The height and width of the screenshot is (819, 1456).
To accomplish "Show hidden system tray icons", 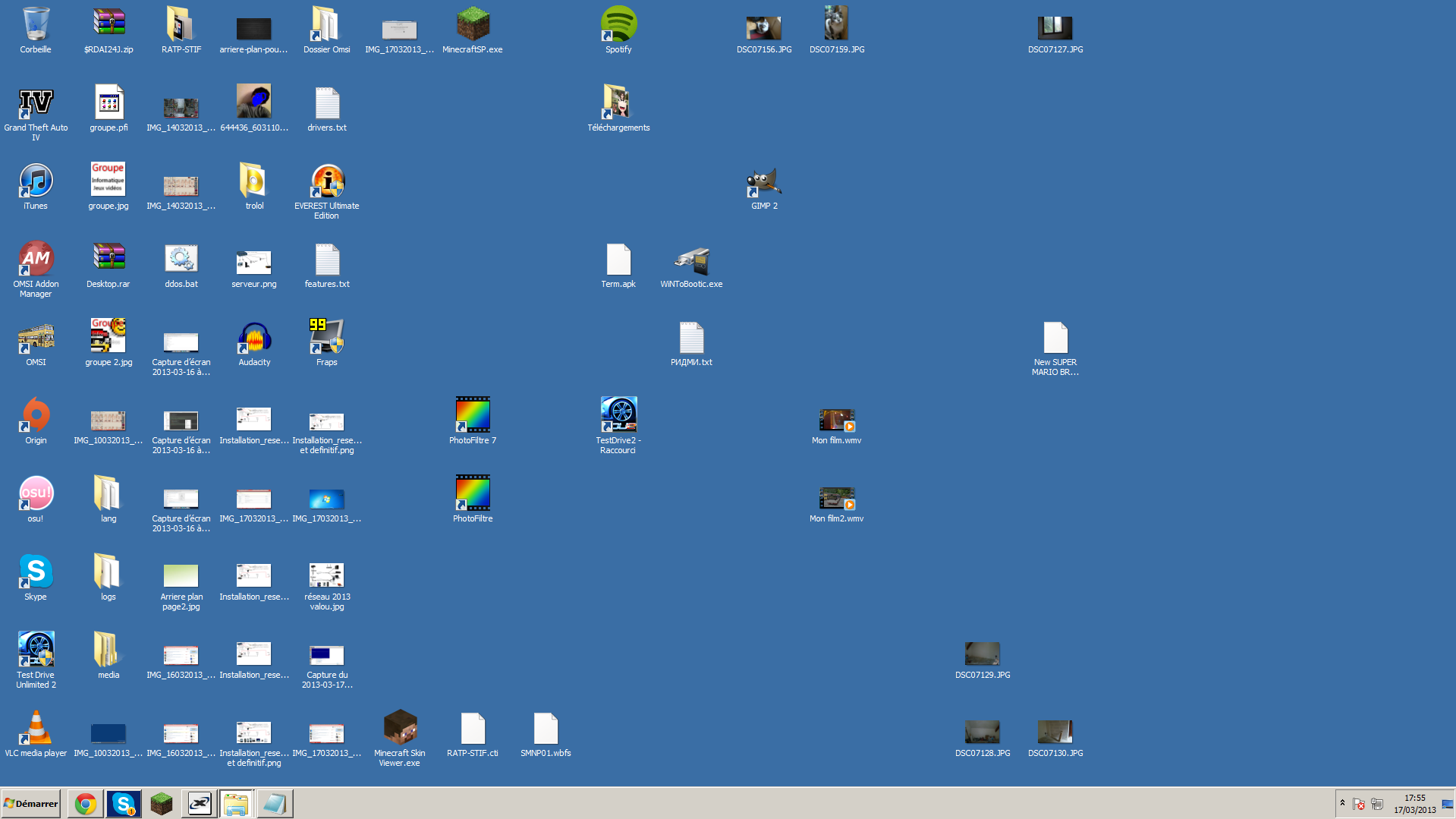I will tap(1342, 803).
